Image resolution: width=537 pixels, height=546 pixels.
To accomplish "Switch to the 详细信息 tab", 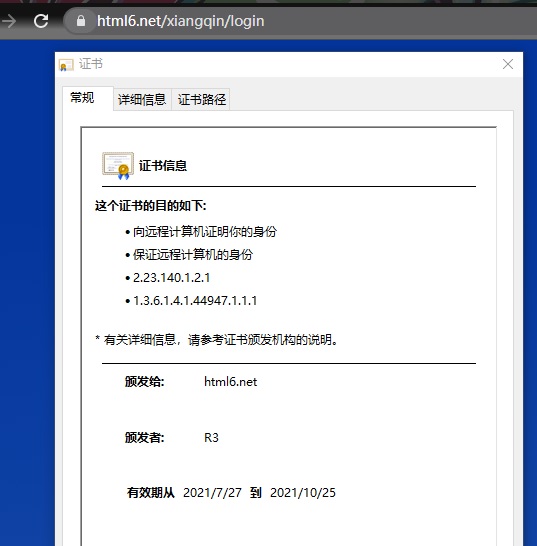I will [x=142, y=100].
